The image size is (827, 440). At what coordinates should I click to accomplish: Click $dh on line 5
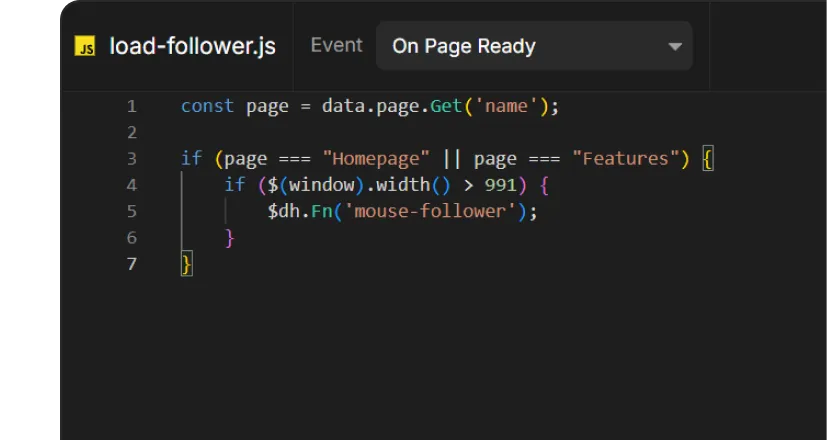click(283, 212)
